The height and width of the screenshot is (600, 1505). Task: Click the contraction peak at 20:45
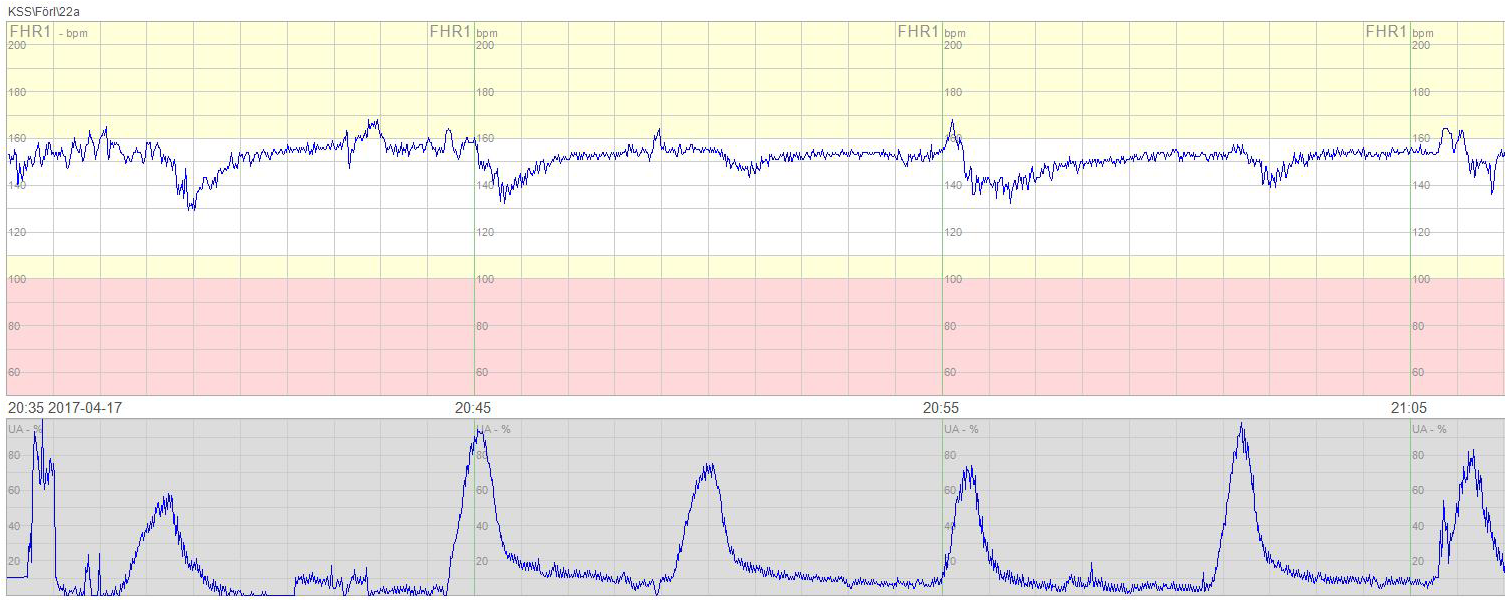480,432
